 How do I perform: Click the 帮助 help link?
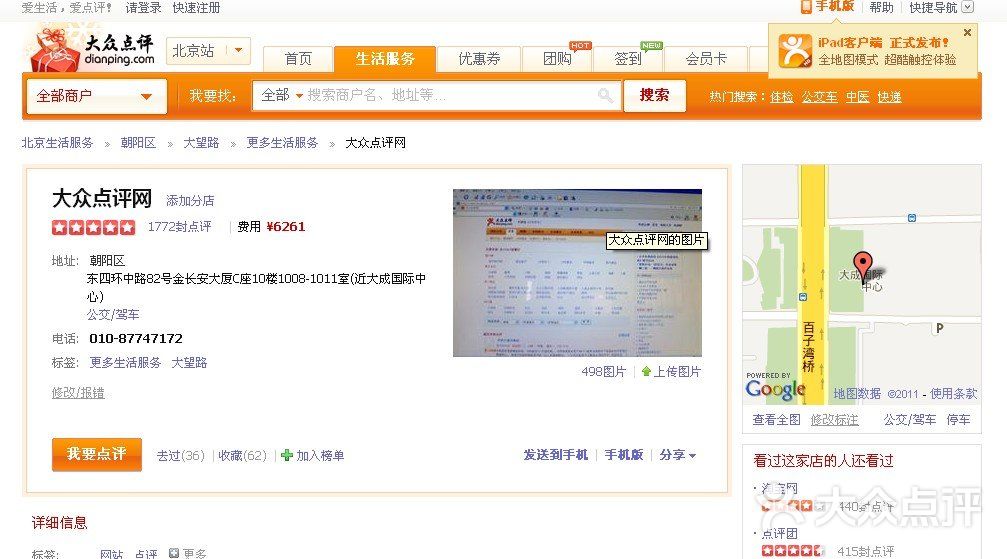[881, 7]
